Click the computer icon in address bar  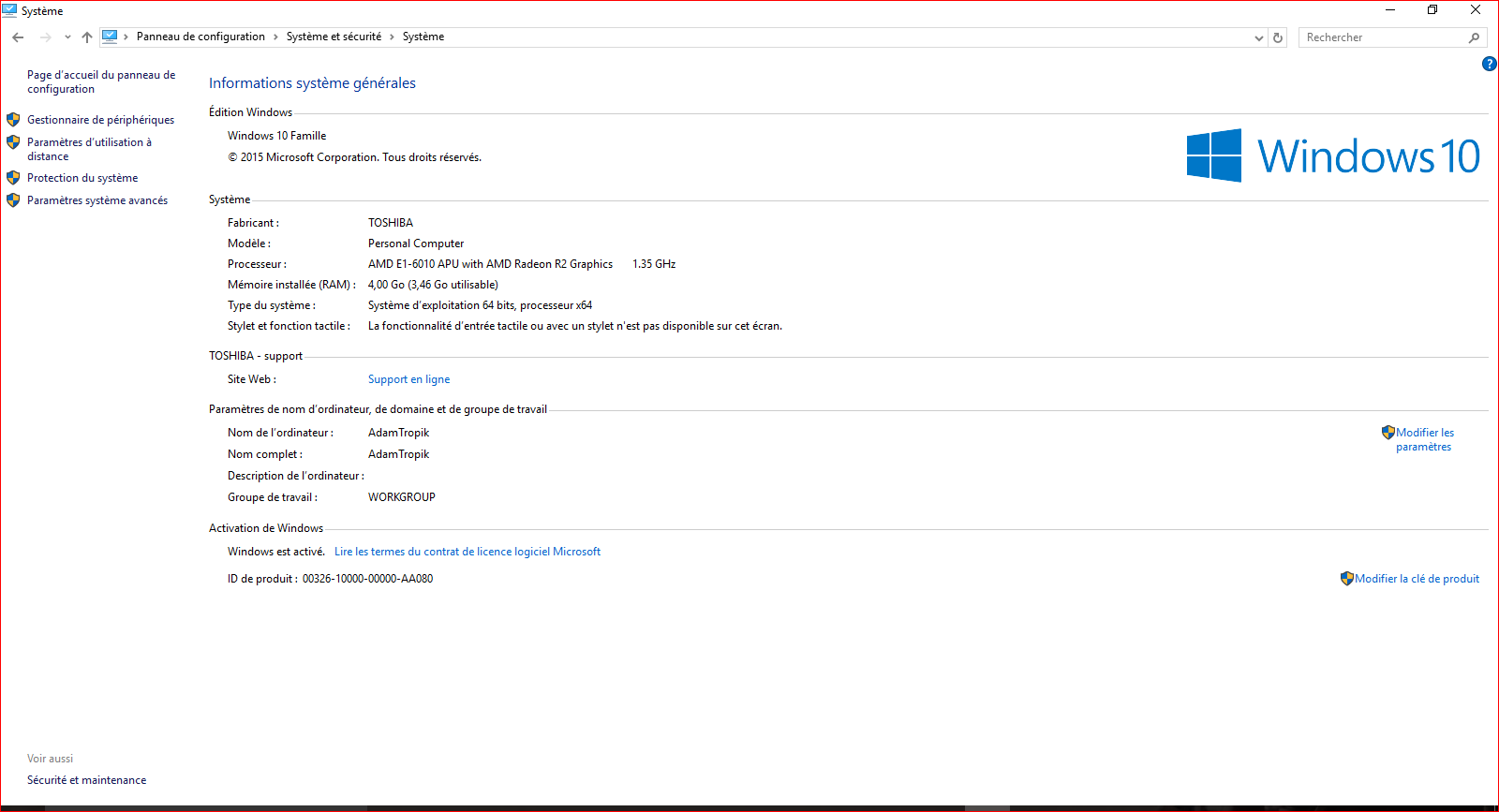pos(110,37)
